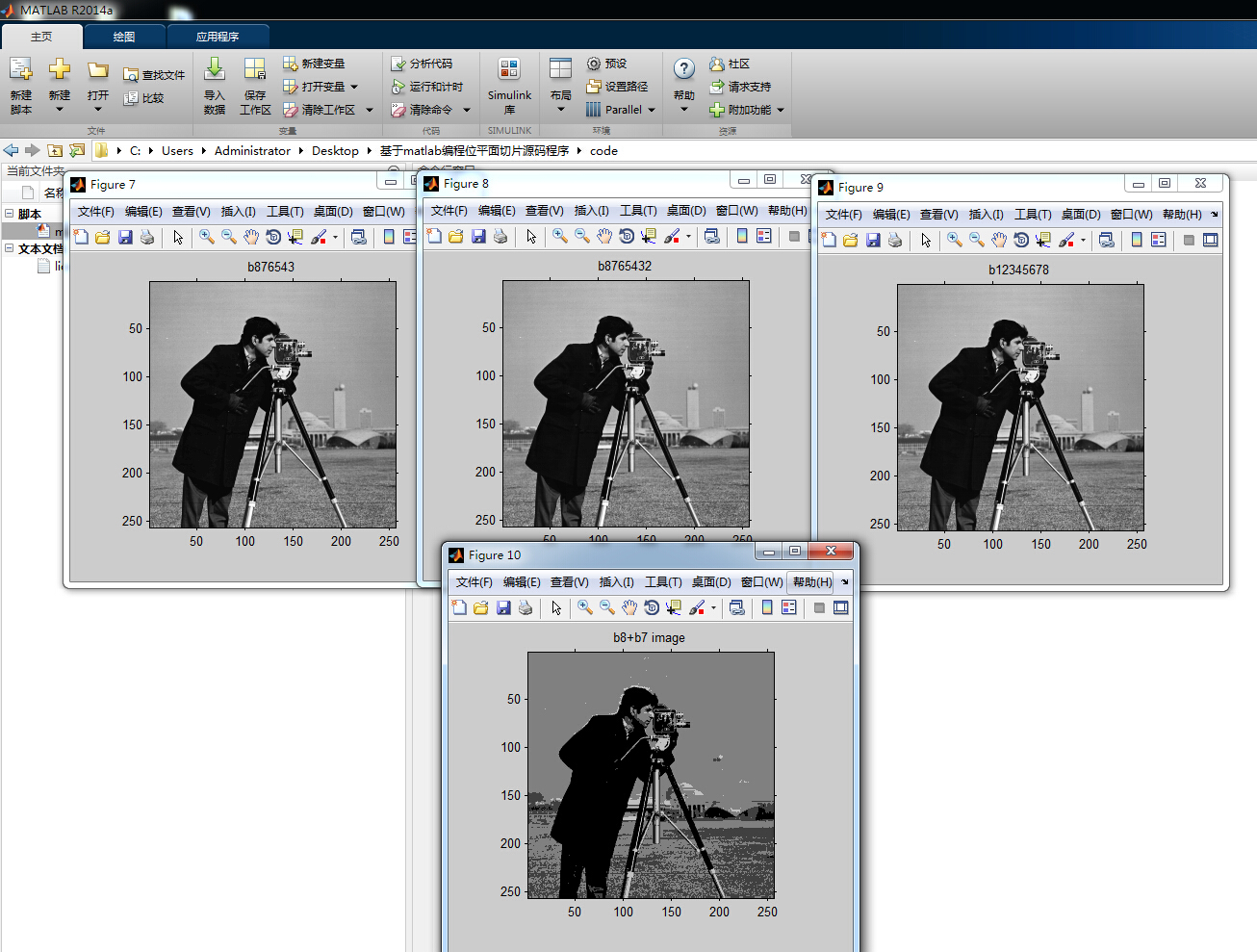The width and height of the screenshot is (1257, 952).
Task: Open the Parallel dropdown menu
Action: pyautogui.click(x=621, y=110)
